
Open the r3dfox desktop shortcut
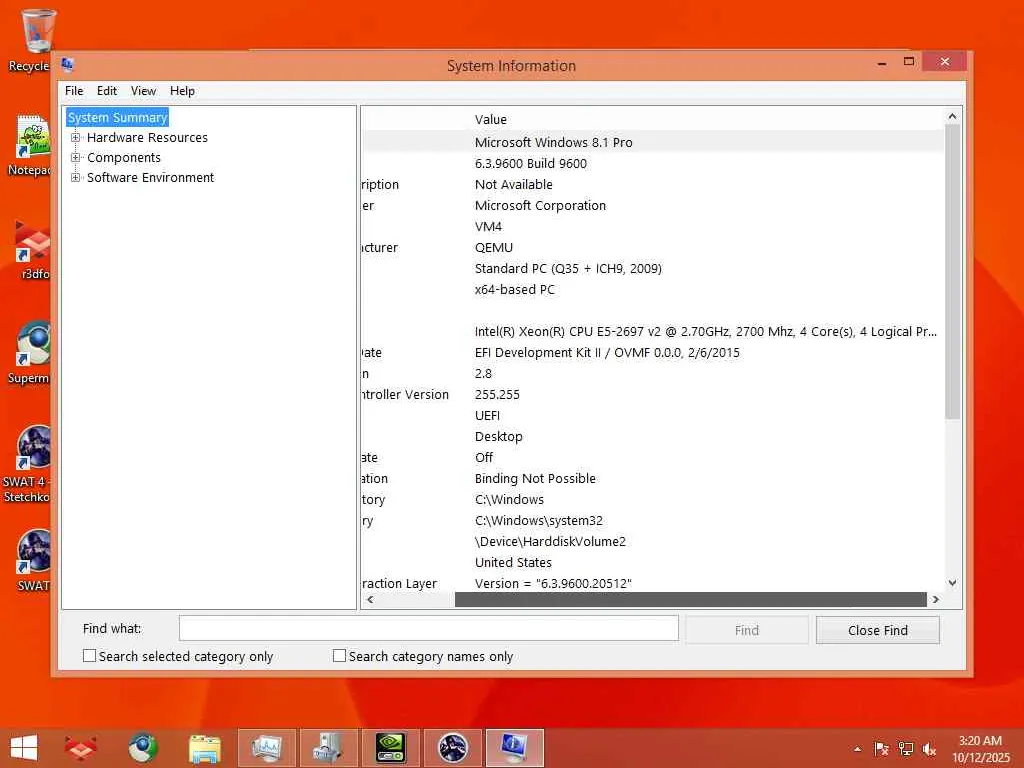[31, 250]
